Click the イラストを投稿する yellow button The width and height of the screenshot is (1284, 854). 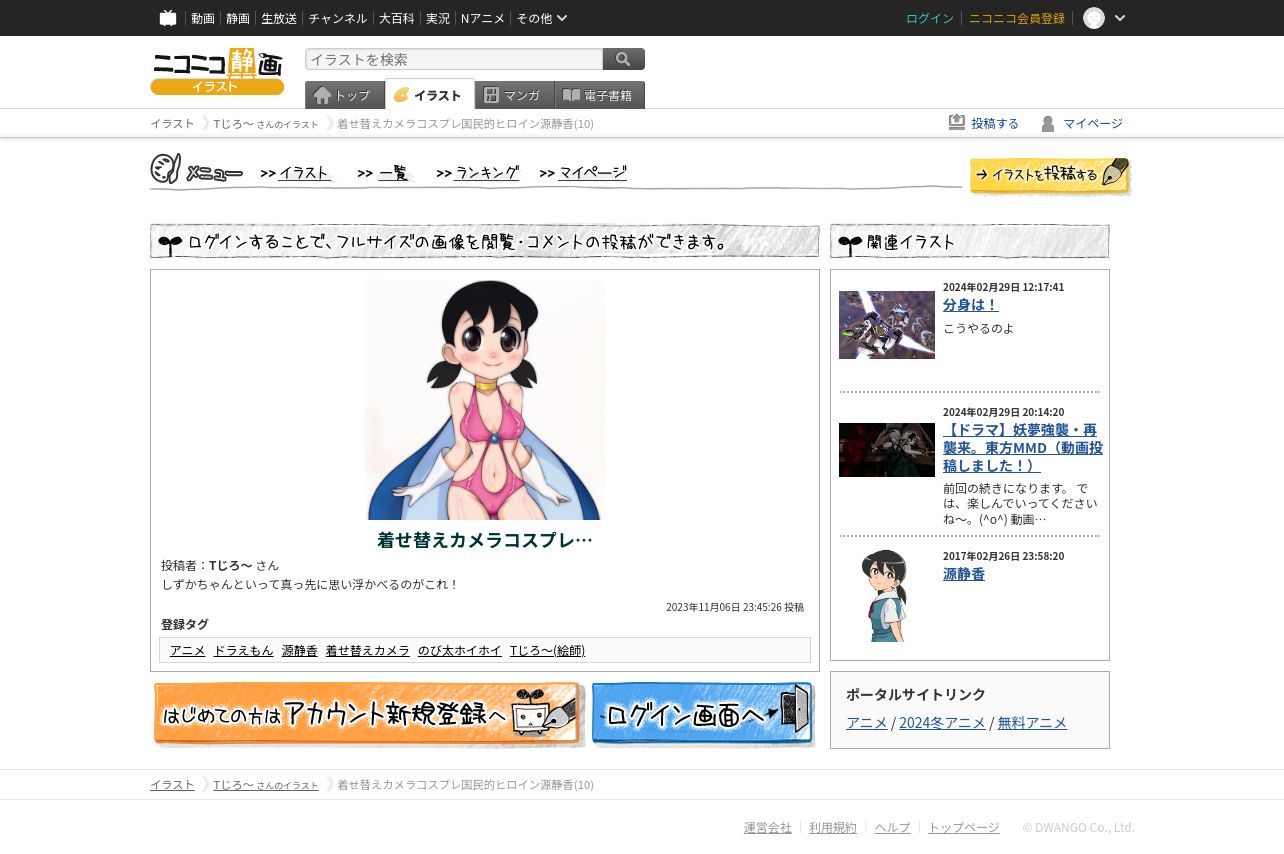click(x=1050, y=175)
